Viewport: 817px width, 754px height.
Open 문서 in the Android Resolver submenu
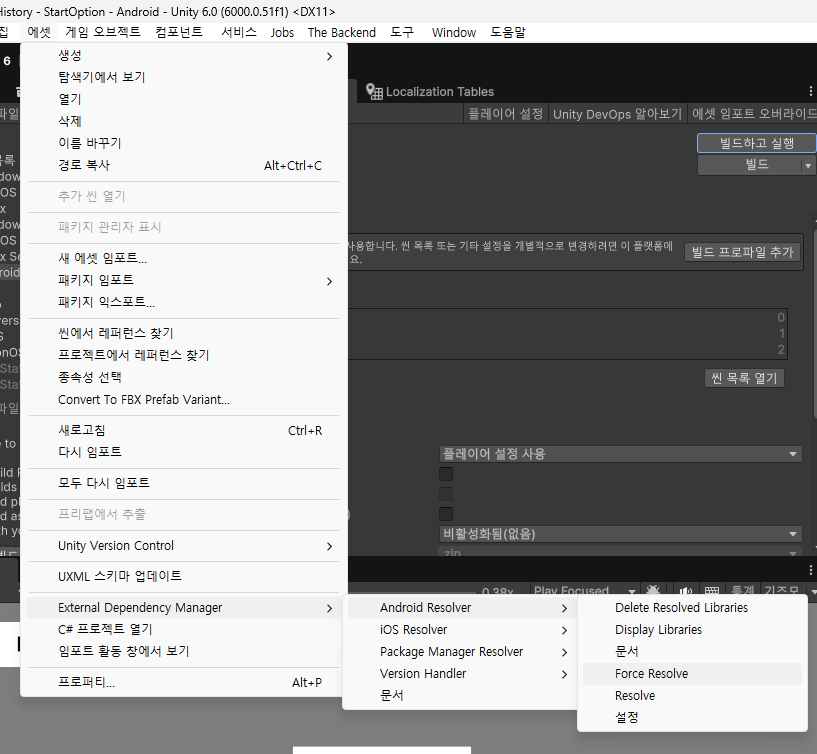[x=692, y=651]
